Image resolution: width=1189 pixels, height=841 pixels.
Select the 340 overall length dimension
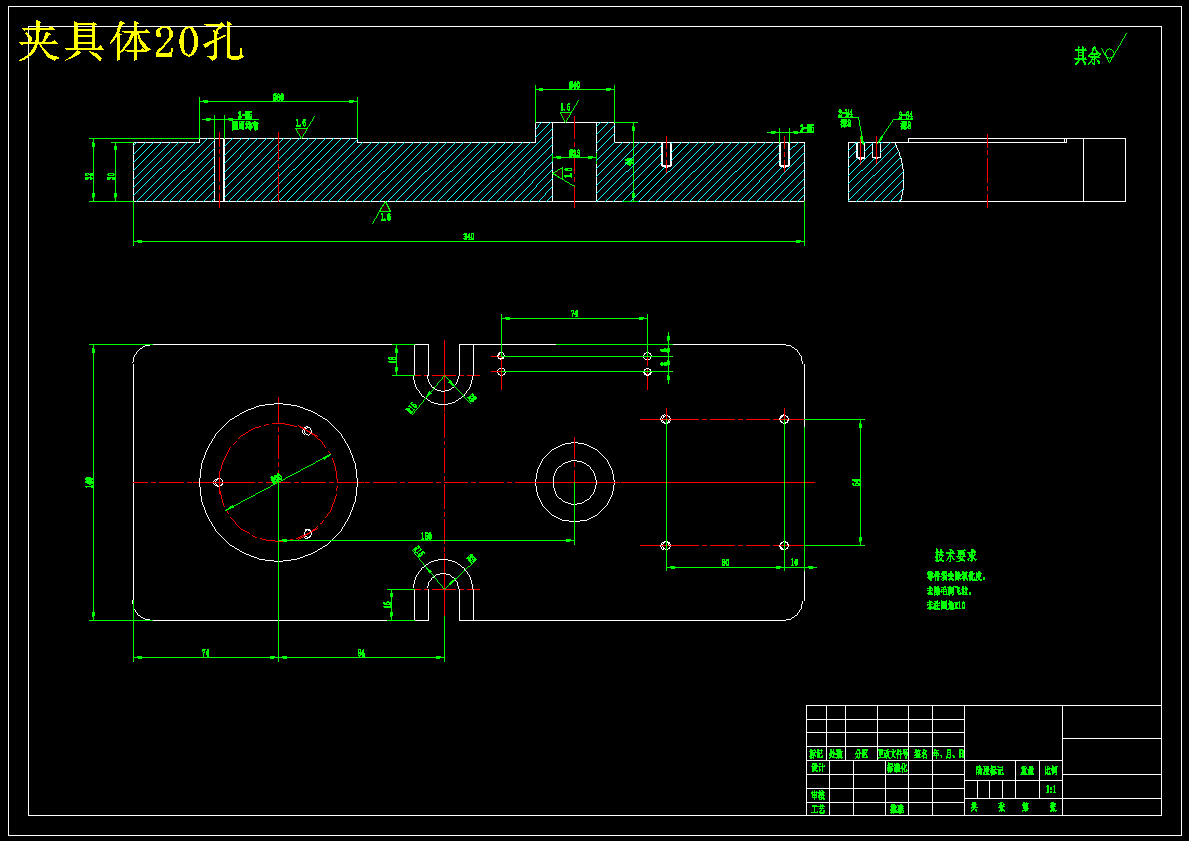click(x=469, y=237)
